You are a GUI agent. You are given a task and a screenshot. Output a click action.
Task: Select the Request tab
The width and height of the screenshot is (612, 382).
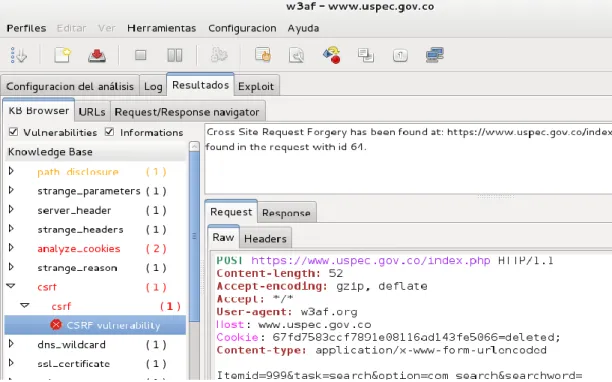(x=231, y=212)
